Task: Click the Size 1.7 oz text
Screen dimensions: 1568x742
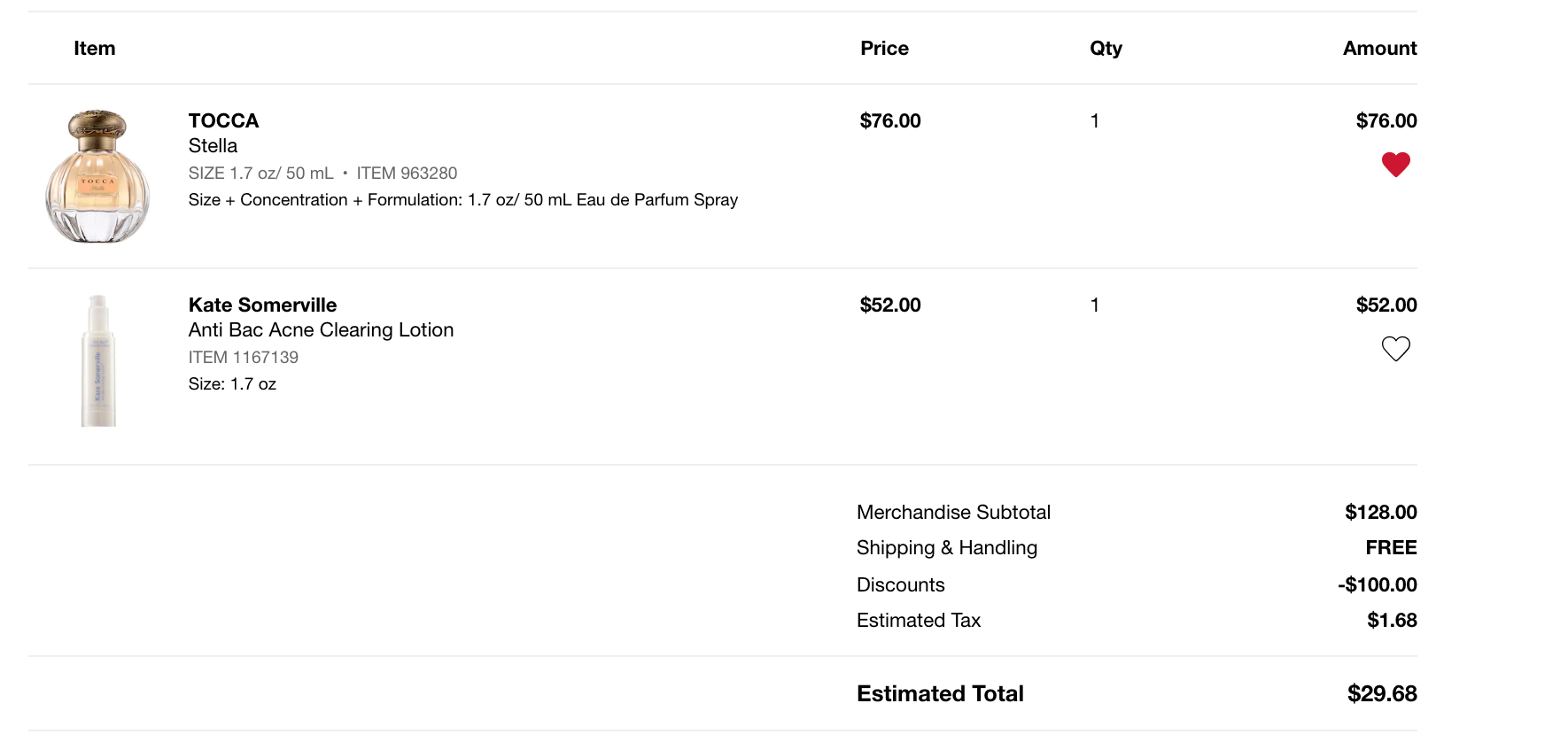Action: [232, 383]
